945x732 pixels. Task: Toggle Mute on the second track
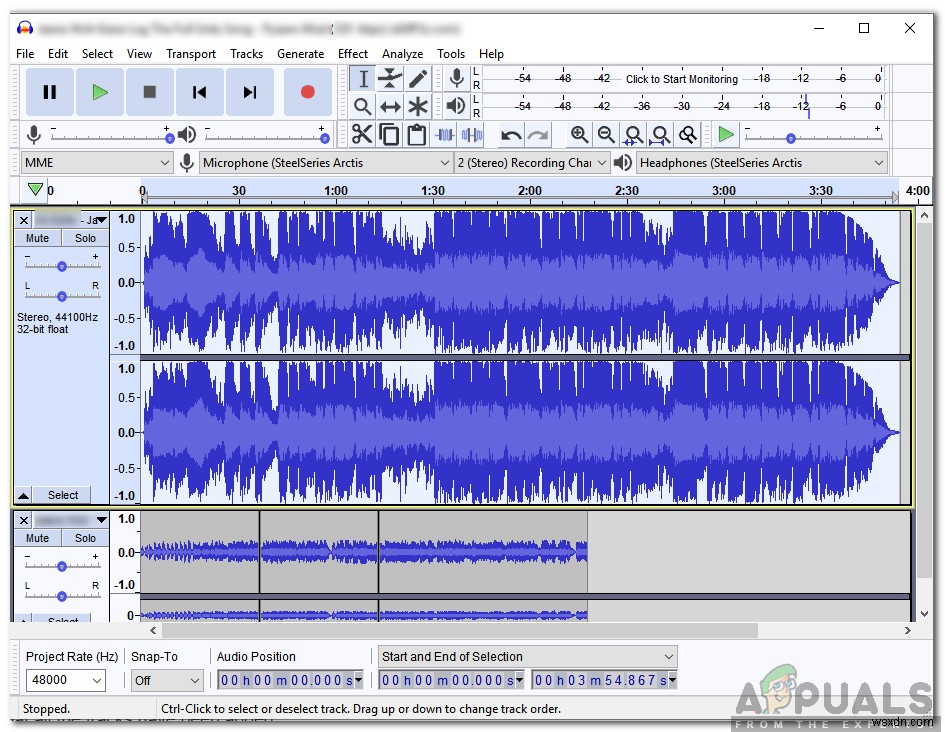(x=37, y=538)
